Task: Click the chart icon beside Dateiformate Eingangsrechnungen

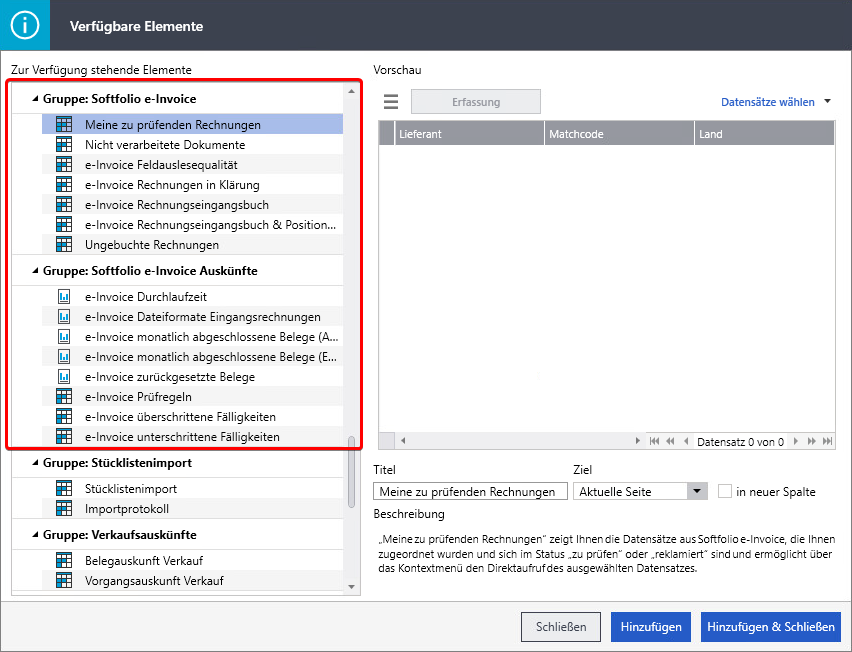Action: coord(64,317)
